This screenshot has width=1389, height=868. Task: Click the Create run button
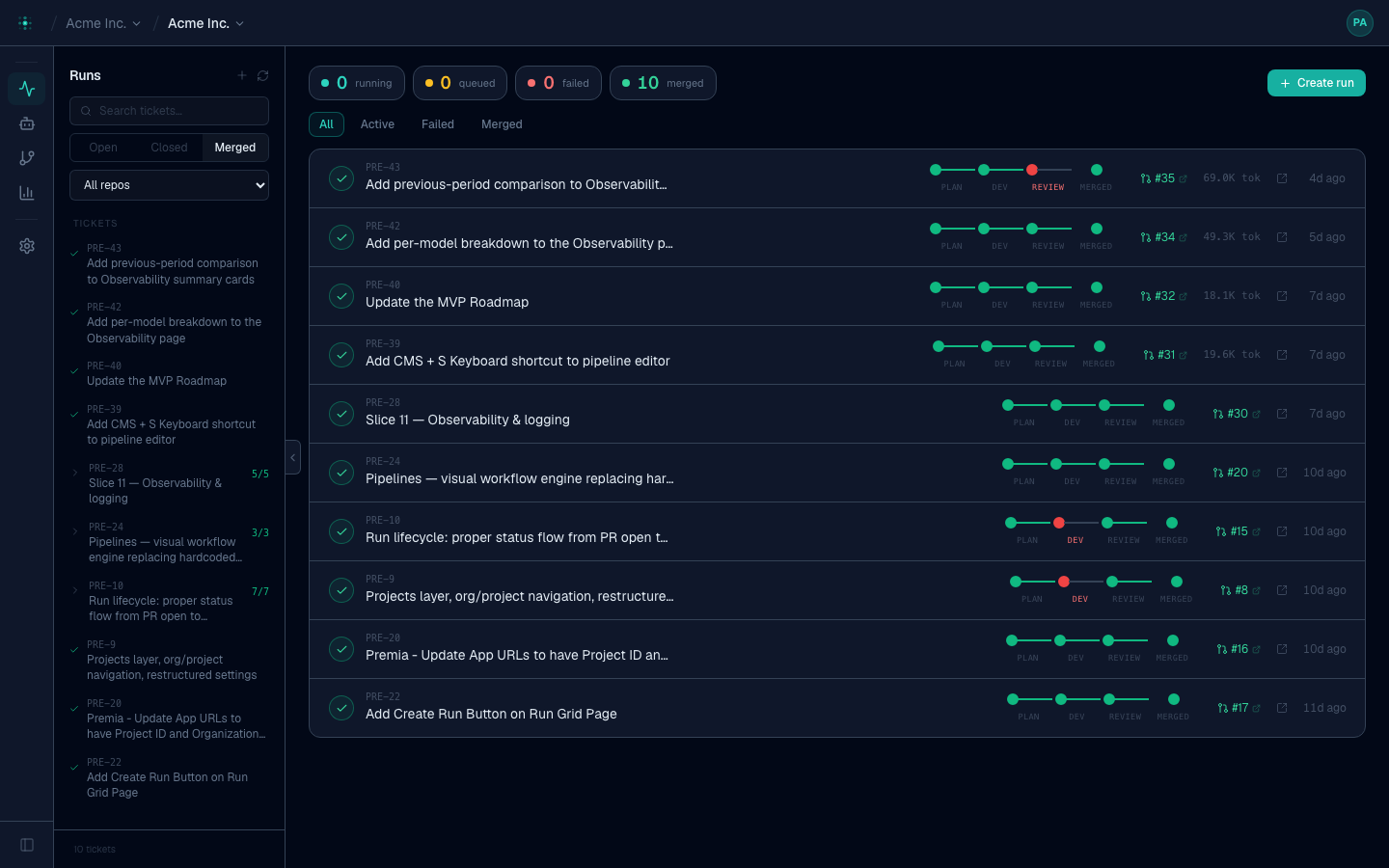click(x=1317, y=83)
